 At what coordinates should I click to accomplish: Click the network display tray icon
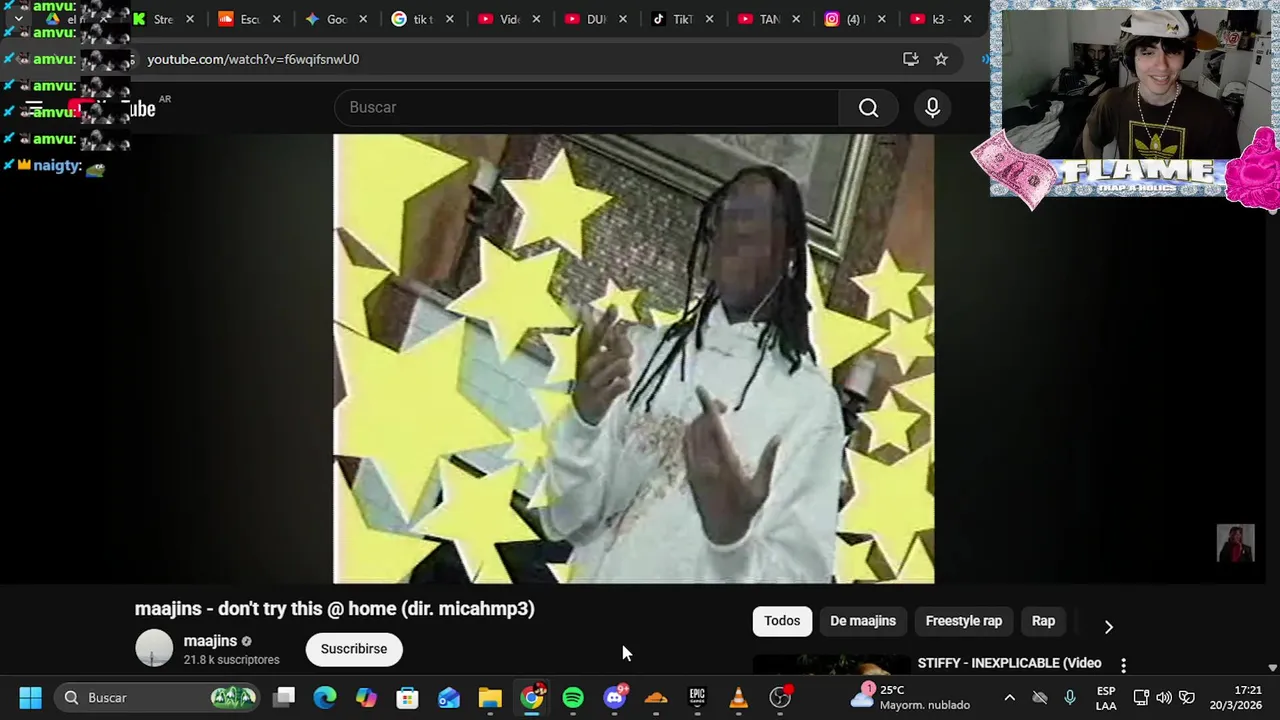click(1141, 697)
